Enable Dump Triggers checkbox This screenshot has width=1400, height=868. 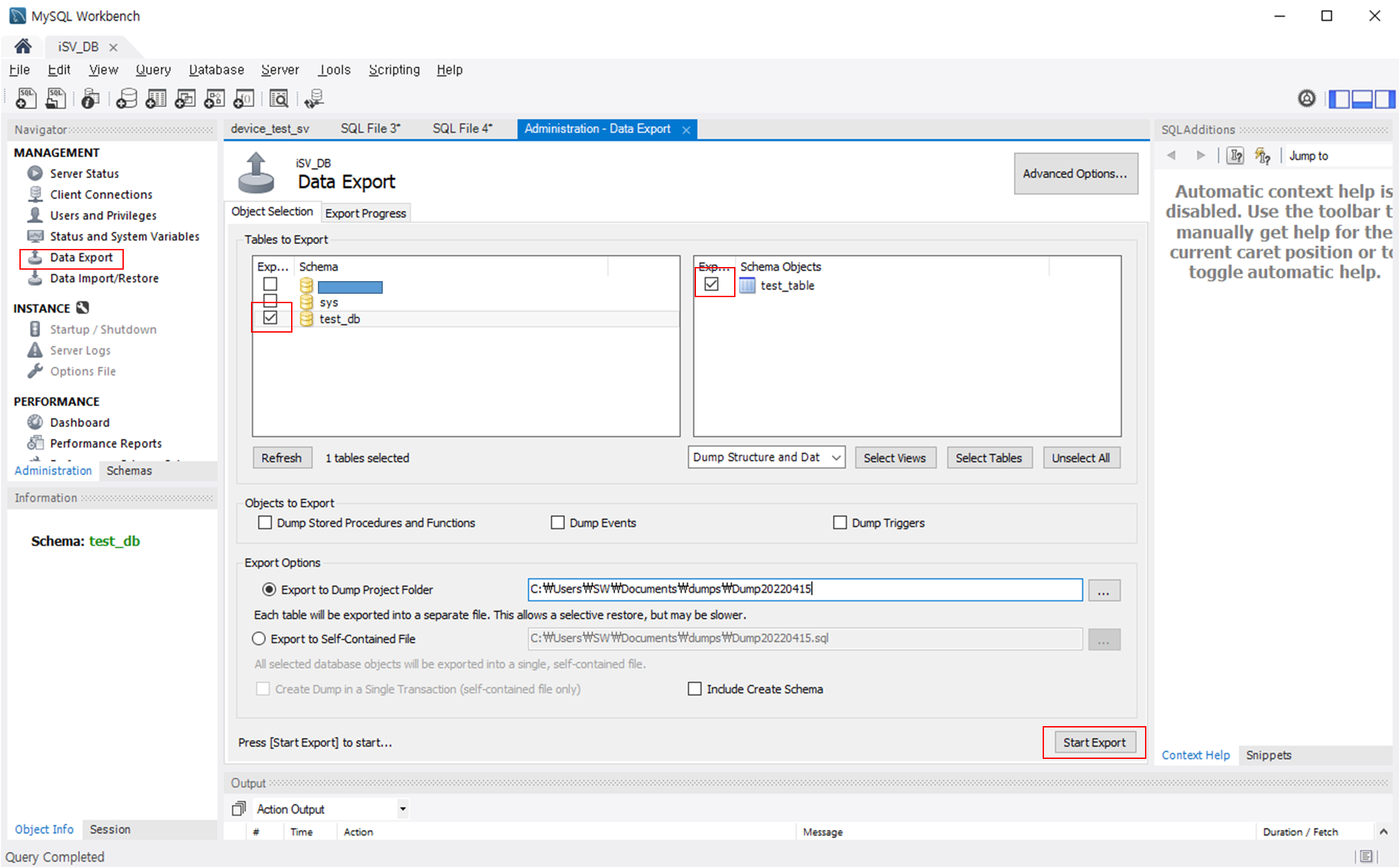coord(840,523)
